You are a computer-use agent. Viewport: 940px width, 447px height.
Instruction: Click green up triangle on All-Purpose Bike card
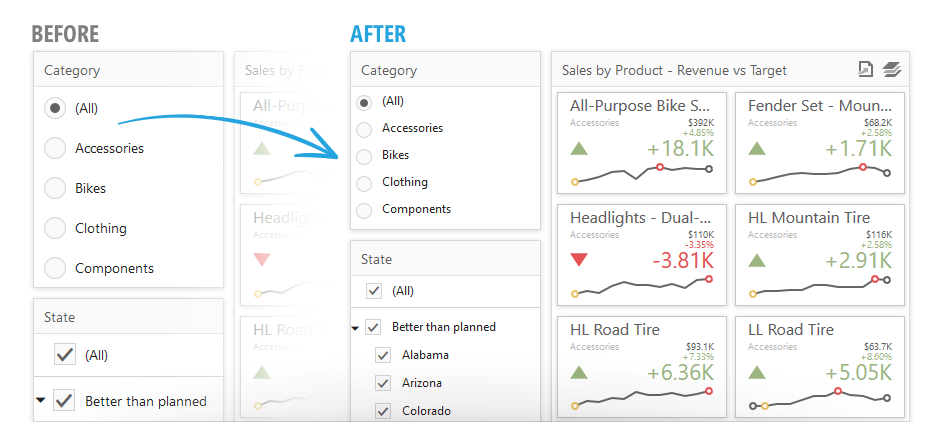point(580,149)
